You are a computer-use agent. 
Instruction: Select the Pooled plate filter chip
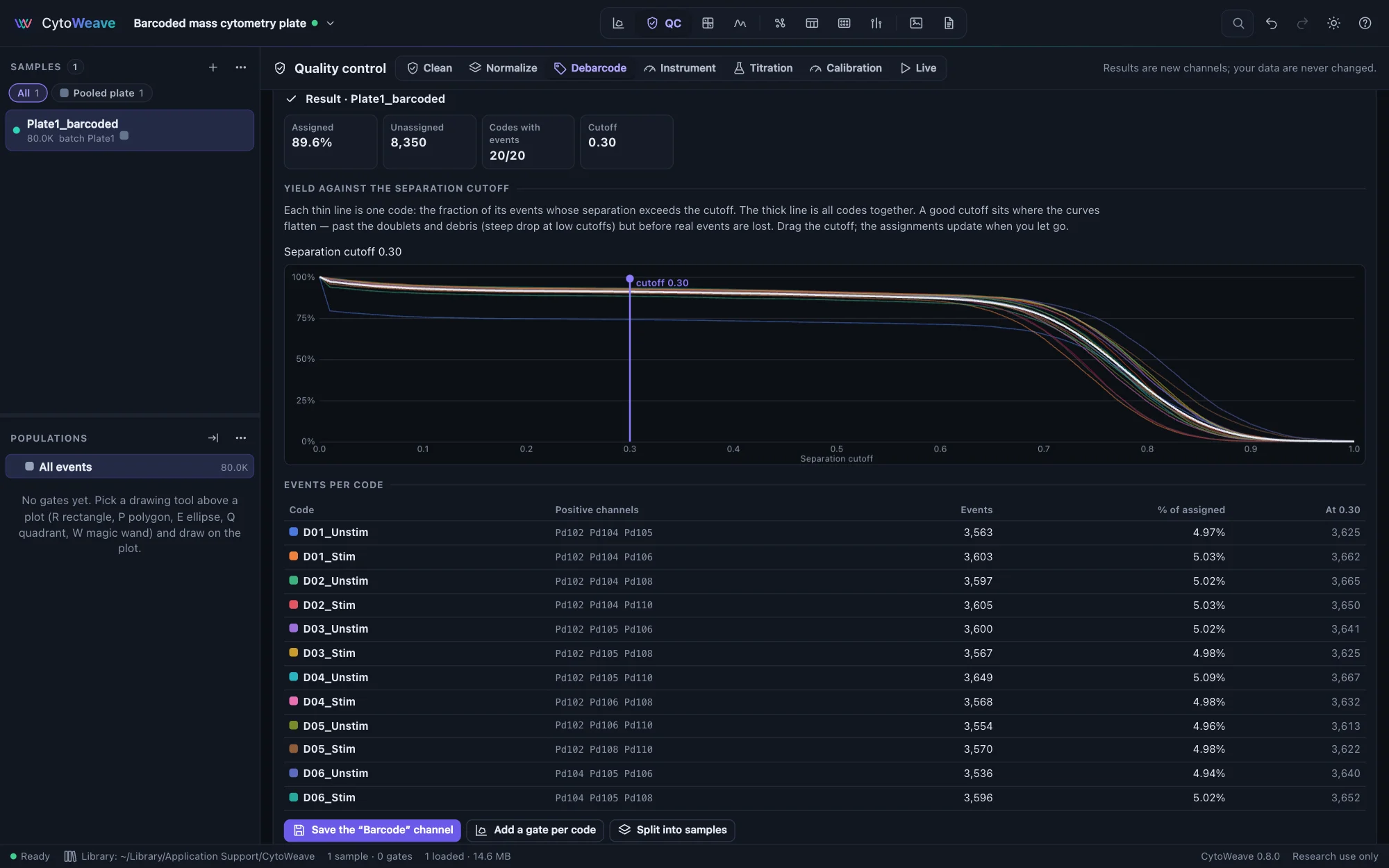[102, 93]
